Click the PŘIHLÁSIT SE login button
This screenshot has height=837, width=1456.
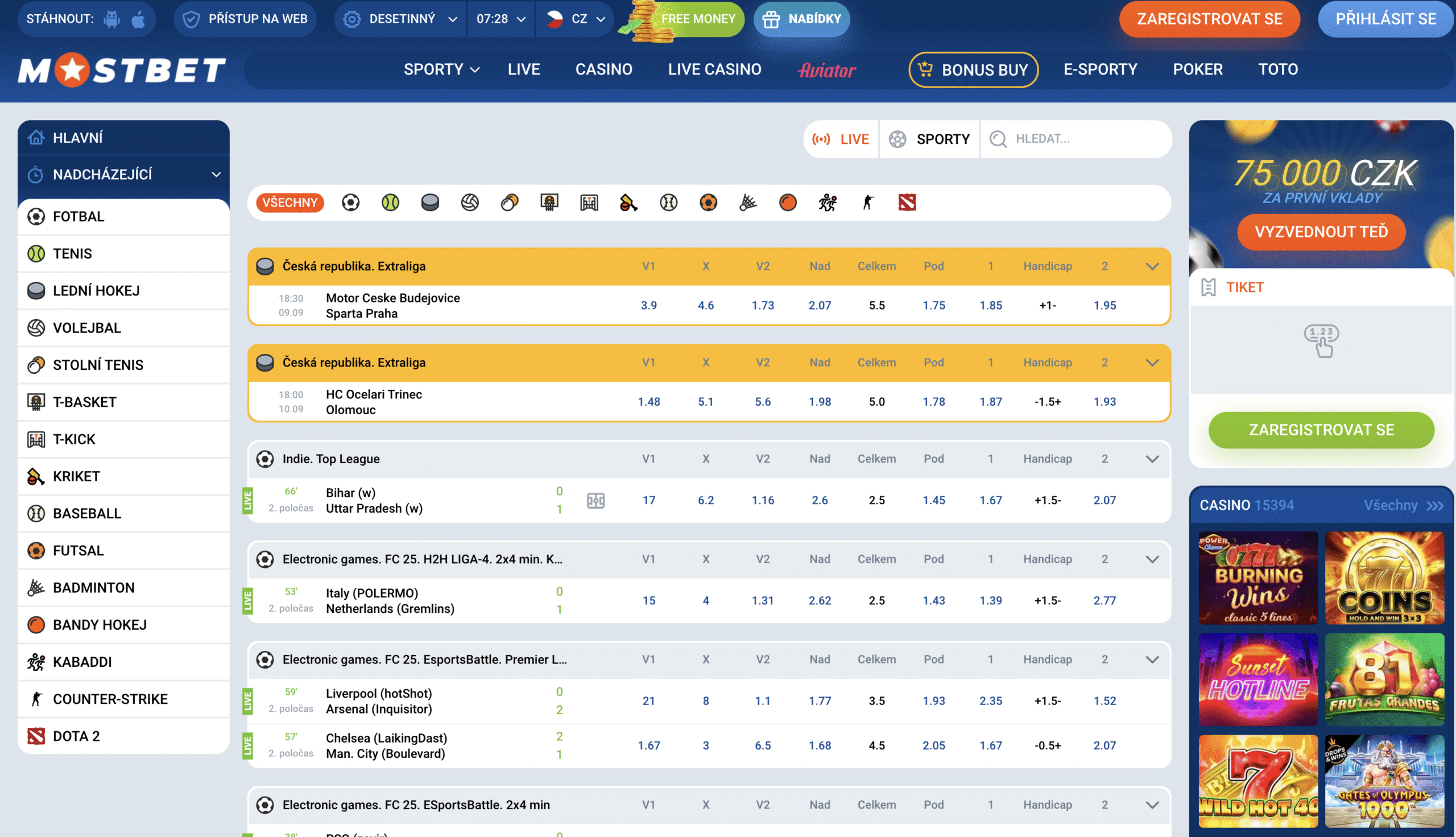(x=1386, y=19)
